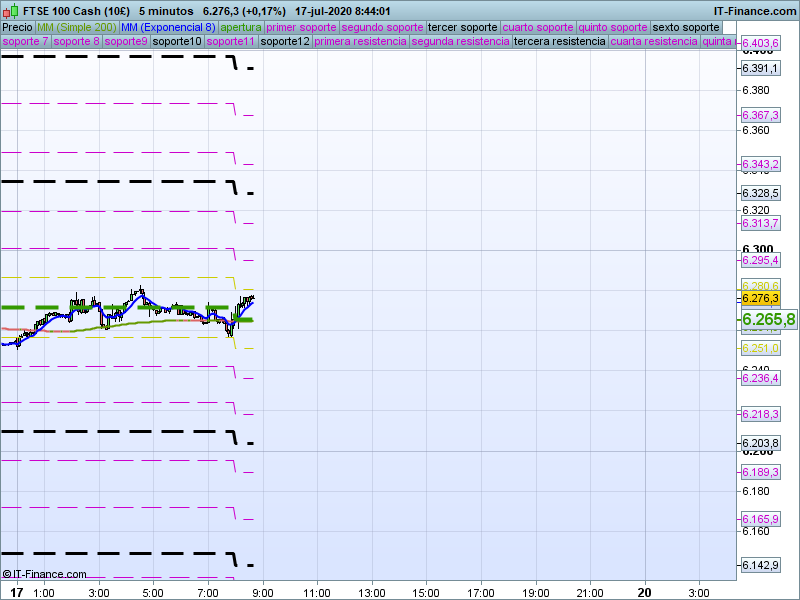Screen dimensions: 800x600
Task: Click the 6.380 price axis label
Action: pos(756,90)
